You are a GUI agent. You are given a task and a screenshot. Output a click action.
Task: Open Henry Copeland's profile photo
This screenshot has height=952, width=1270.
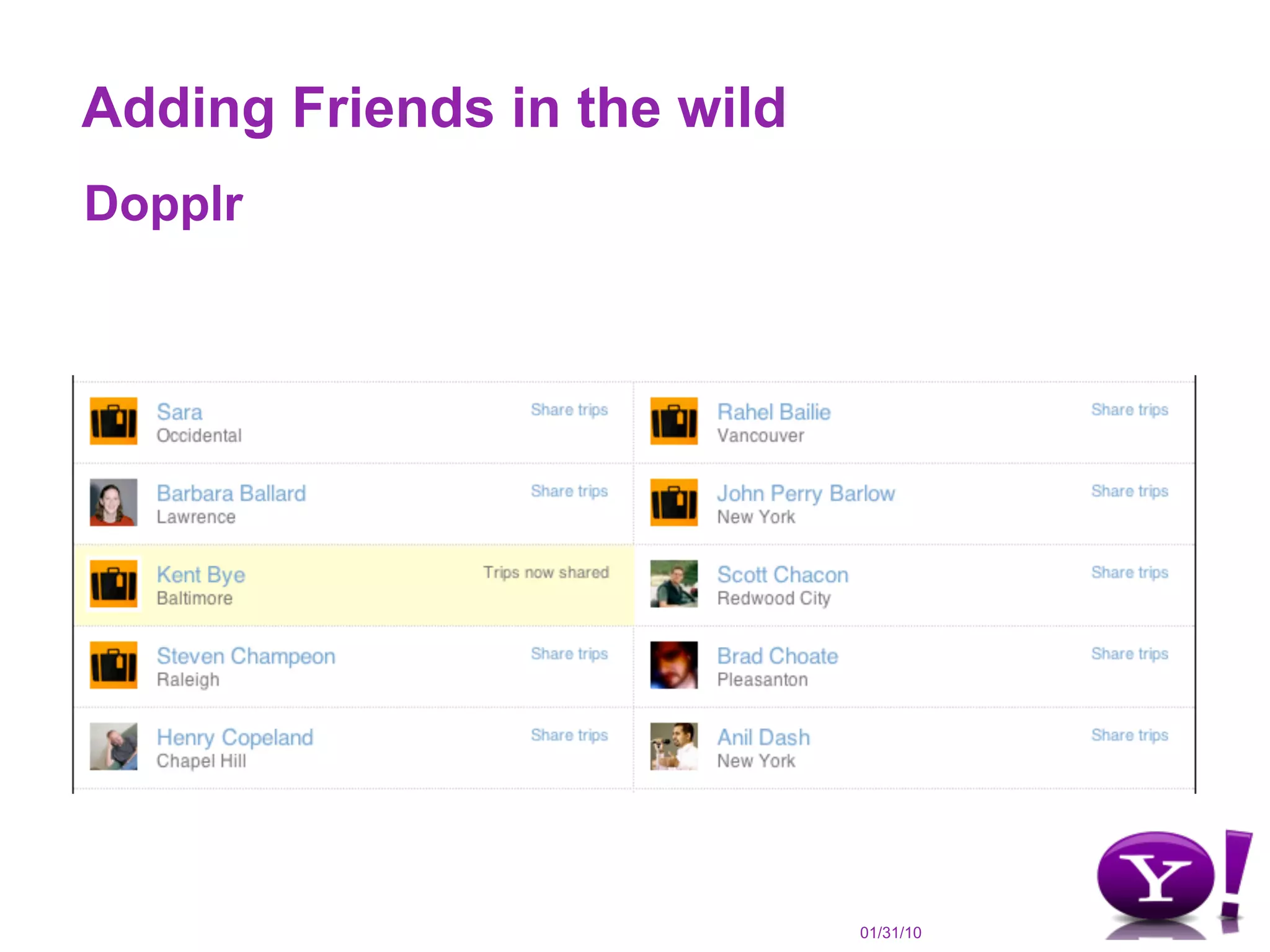[113, 746]
